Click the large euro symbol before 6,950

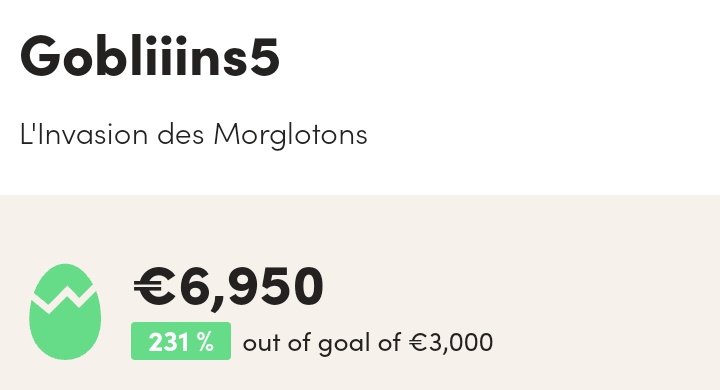coord(154,287)
